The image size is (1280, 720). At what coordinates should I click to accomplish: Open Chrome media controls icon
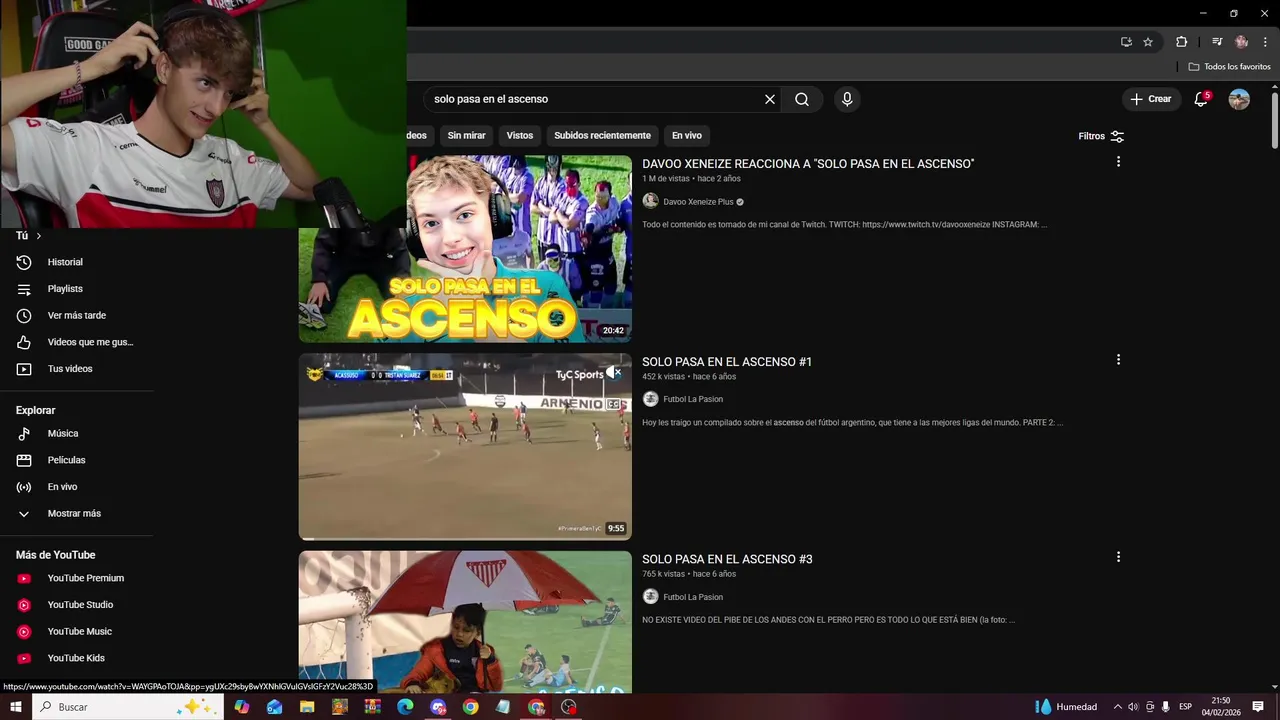coord(1217,42)
